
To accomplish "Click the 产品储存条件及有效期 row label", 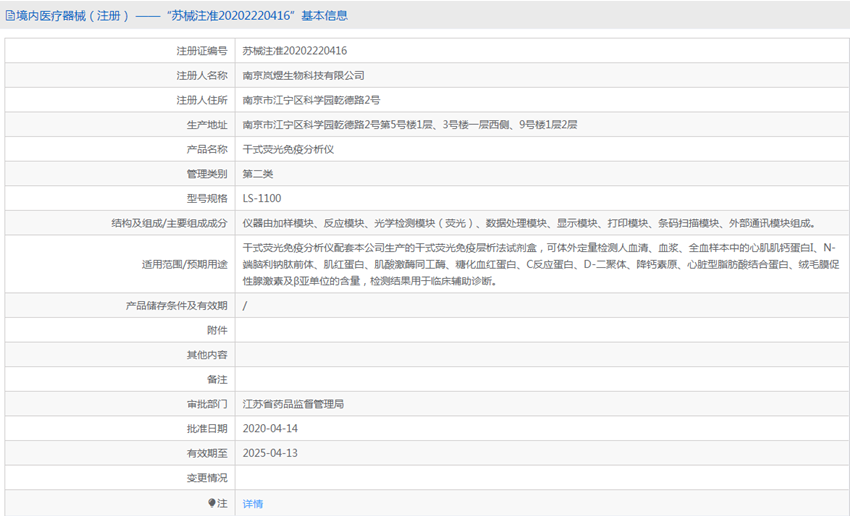I will point(177,306).
